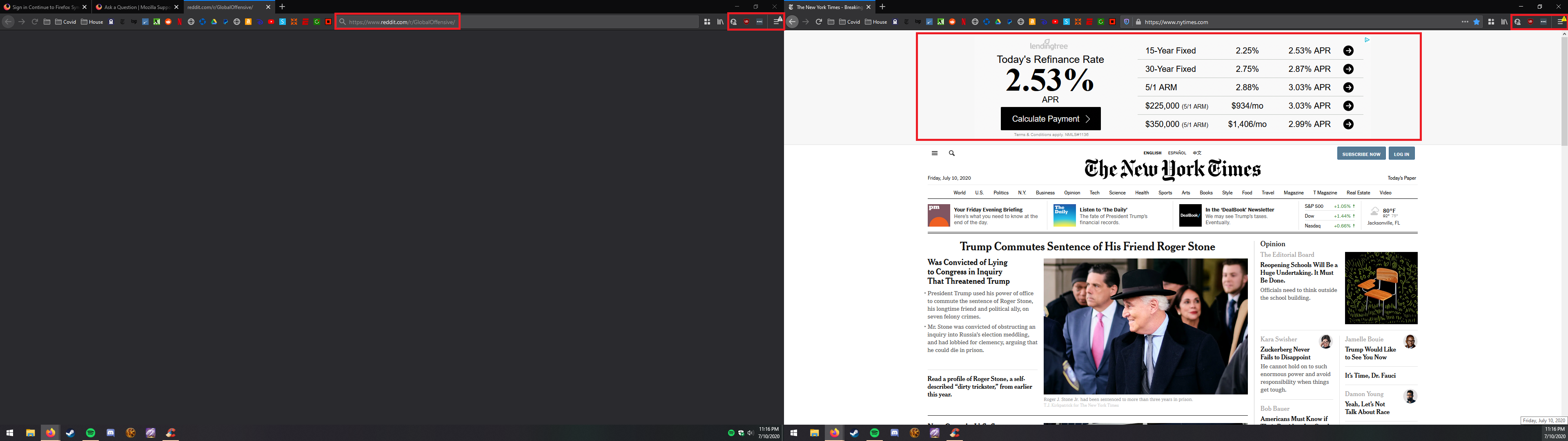Select the Politics section in NYT navigation
Viewport: 1568px width, 441px height.
click(x=1001, y=192)
